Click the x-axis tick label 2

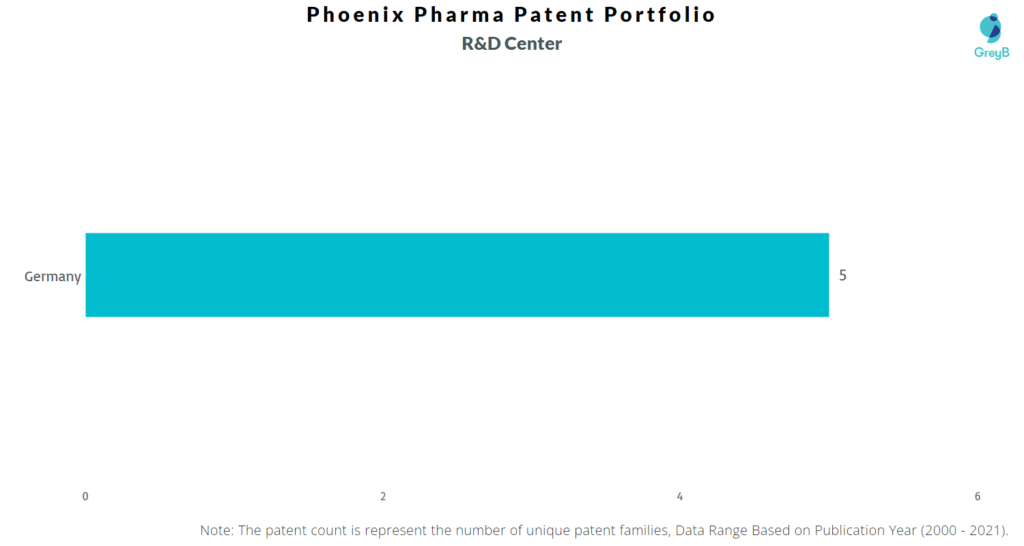pos(383,496)
